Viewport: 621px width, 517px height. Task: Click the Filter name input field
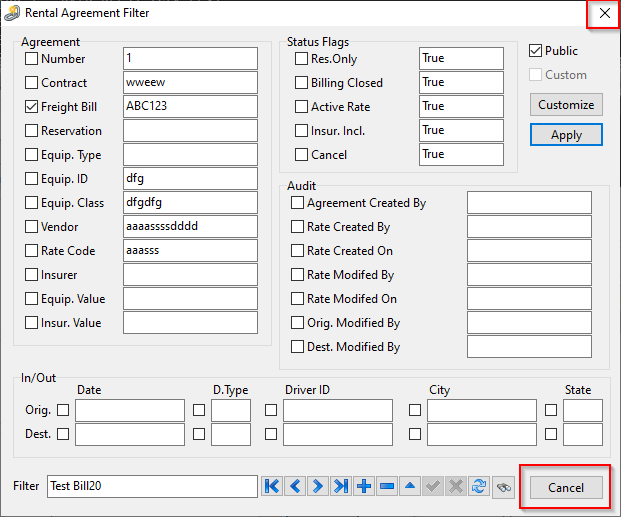[x=152, y=486]
